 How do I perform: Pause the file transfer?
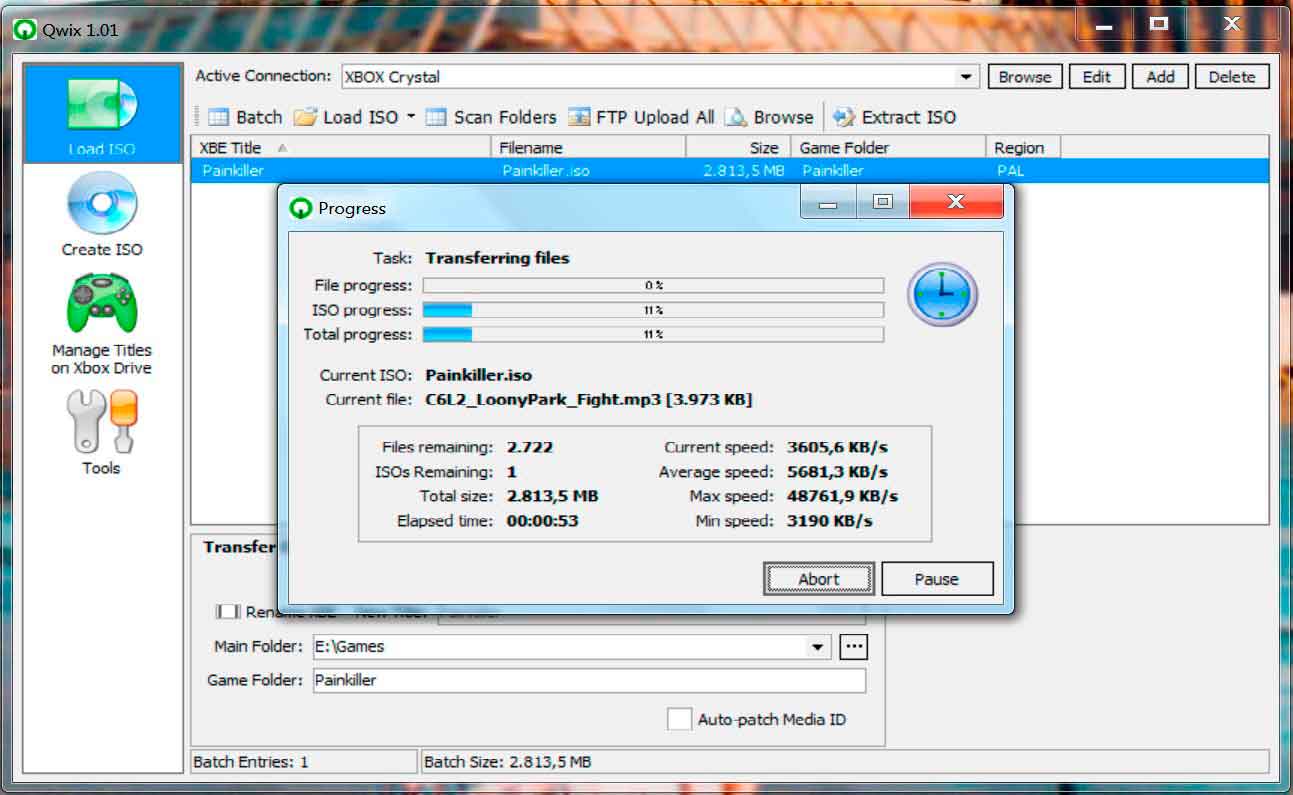tap(936, 579)
